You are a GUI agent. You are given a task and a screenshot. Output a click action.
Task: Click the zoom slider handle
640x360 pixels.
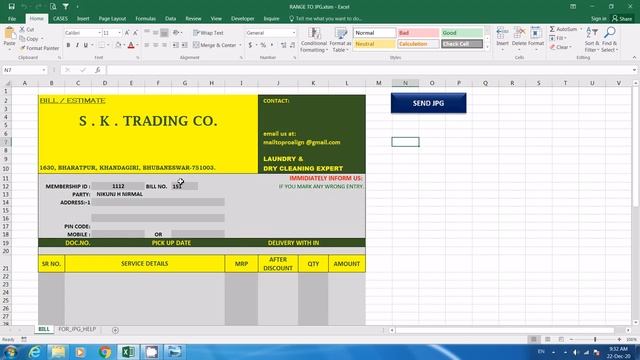(x=595, y=339)
